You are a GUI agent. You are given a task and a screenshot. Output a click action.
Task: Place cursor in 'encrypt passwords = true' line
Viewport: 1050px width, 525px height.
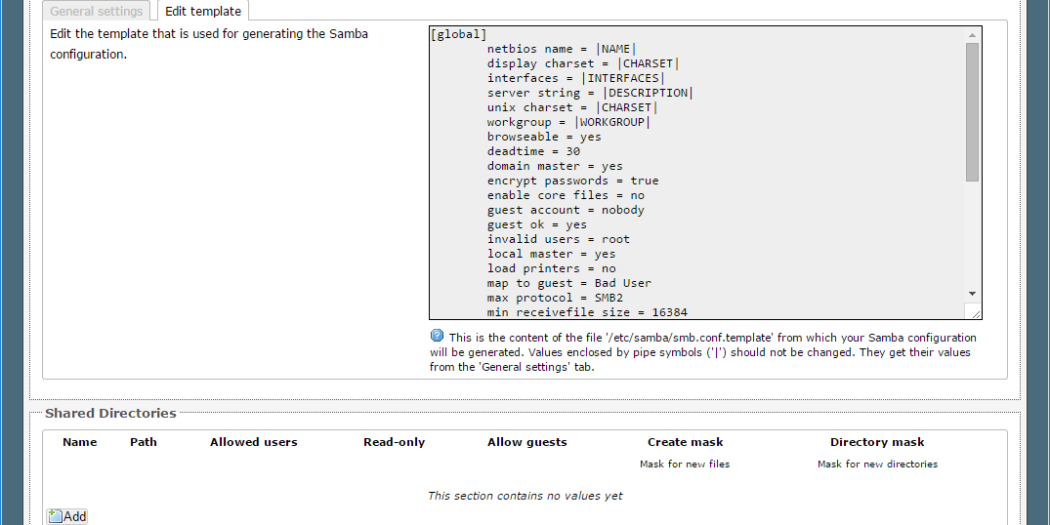pyautogui.click(x=572, y=181)
